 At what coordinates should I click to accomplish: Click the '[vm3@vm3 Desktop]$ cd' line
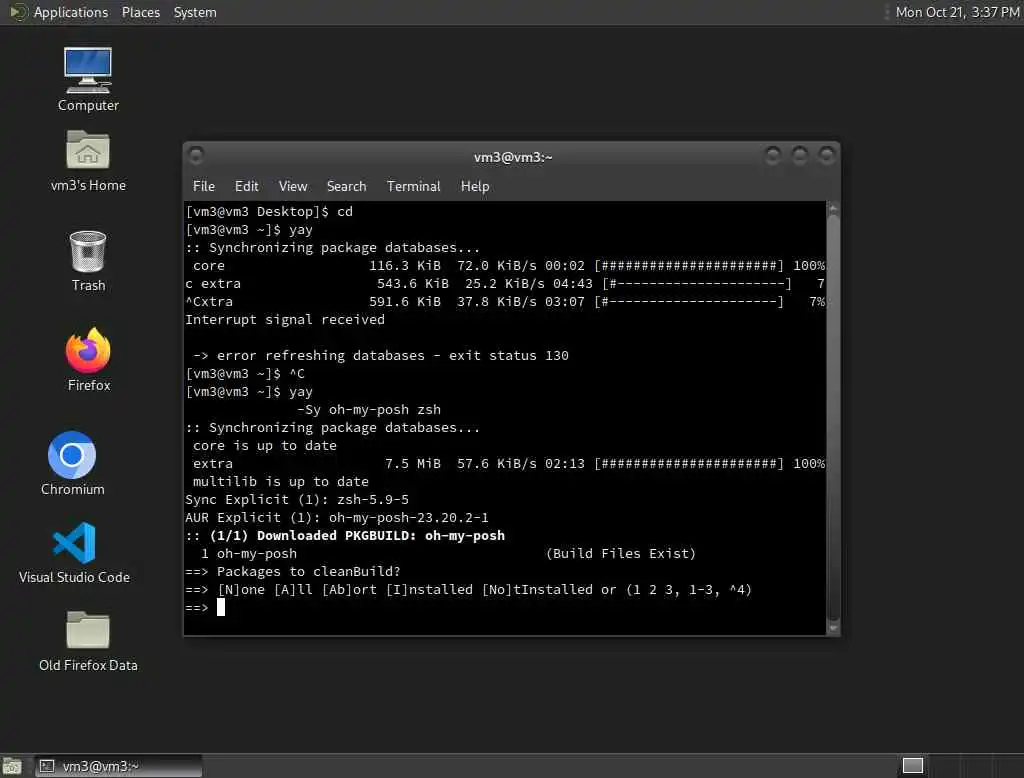click(269, 212)
